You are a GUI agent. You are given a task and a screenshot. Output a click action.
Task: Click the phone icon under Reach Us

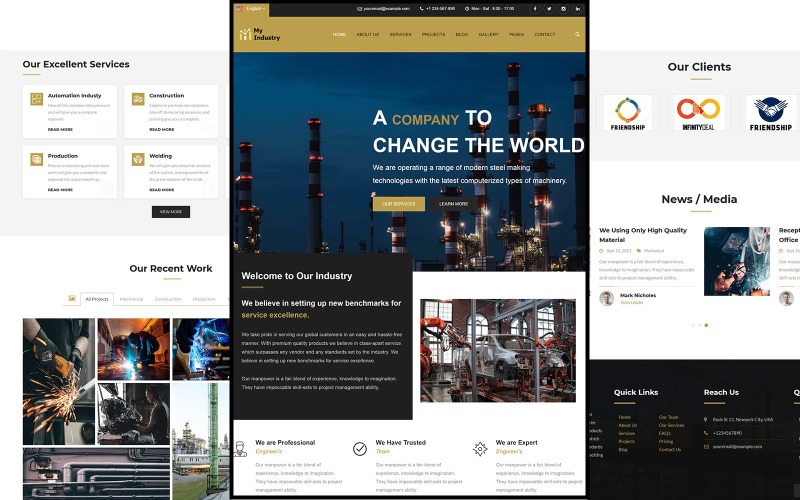tap(707, 433)
